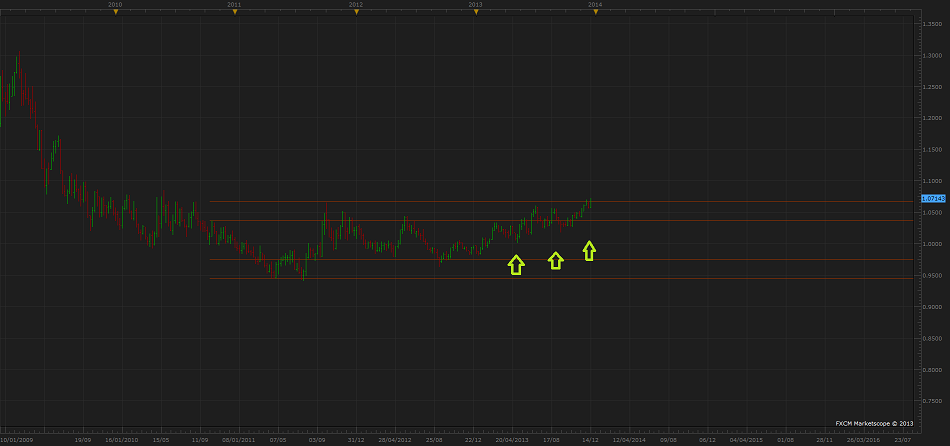
Task: Click the 2014 year marker triangle
Action: coord(595,12)
